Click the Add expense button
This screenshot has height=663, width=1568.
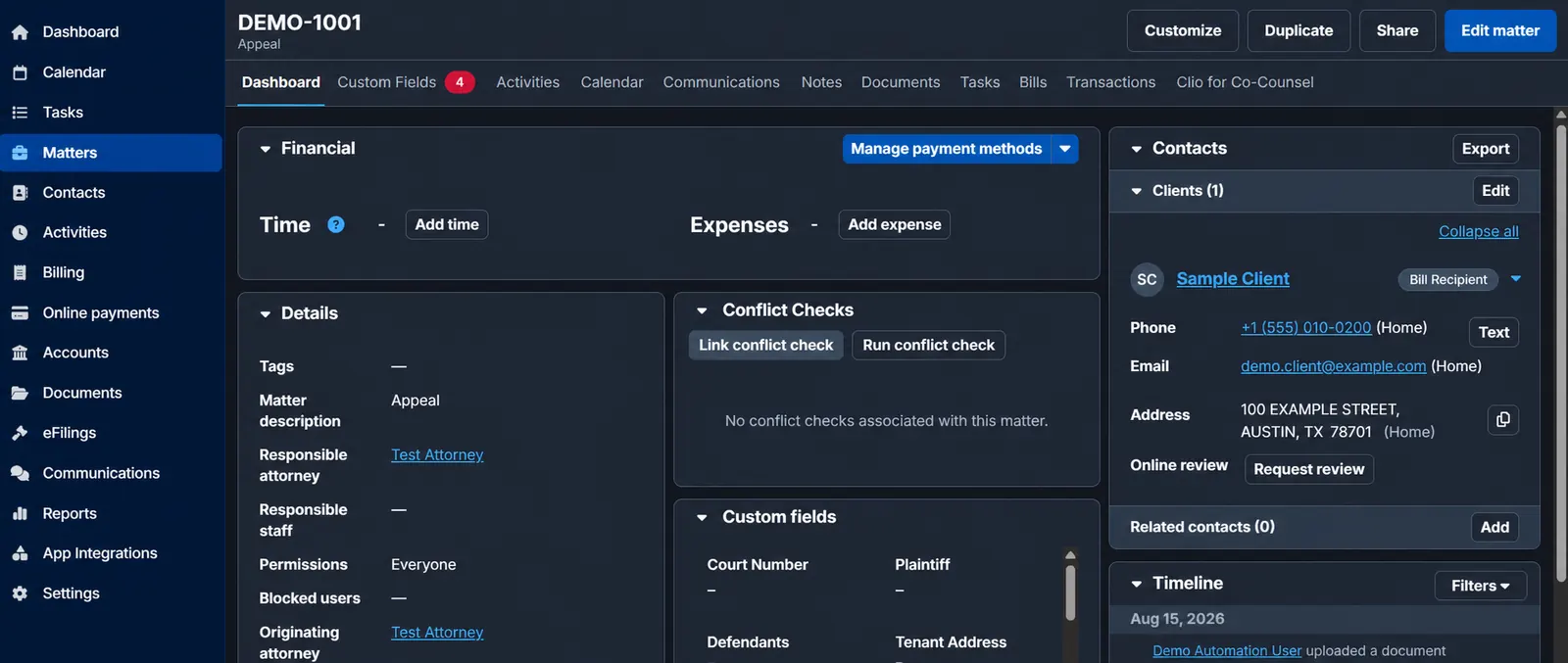[894, 224]
